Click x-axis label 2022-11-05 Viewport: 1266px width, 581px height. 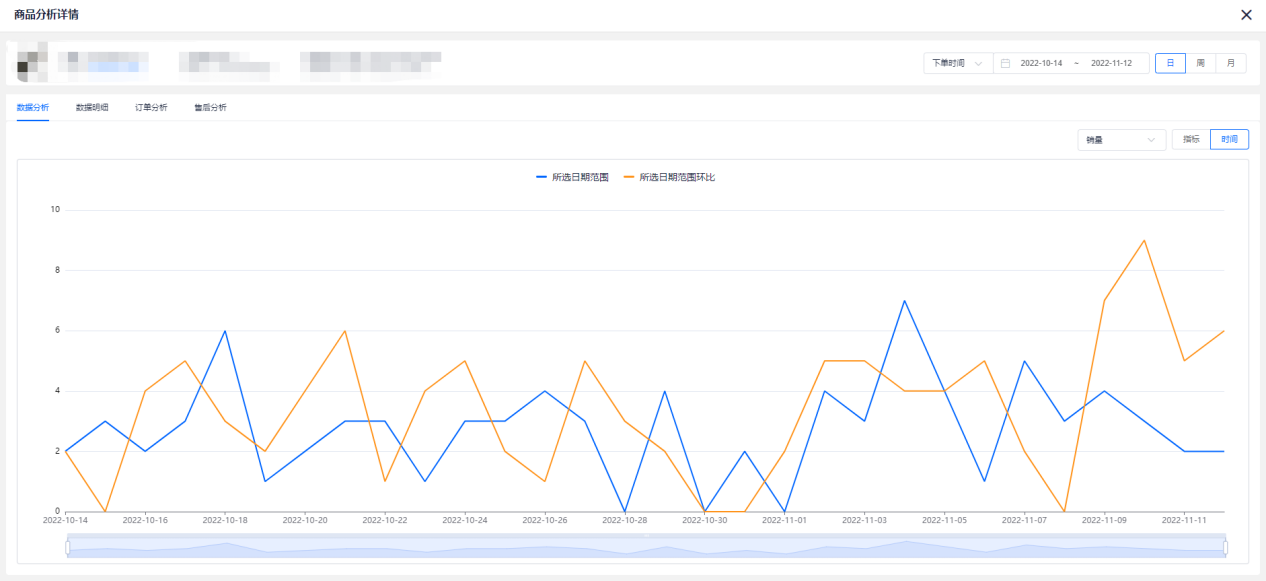944,520
